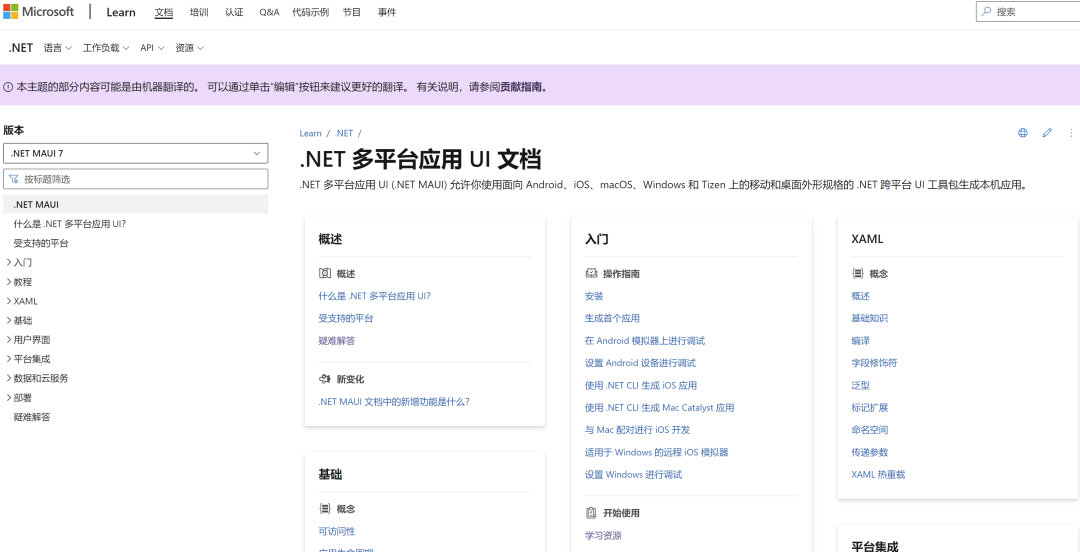The width and height of the screenshot is (1080, 552).
Task: Open 受支持的平台 link in 概述 card
Action: (346, 318)
